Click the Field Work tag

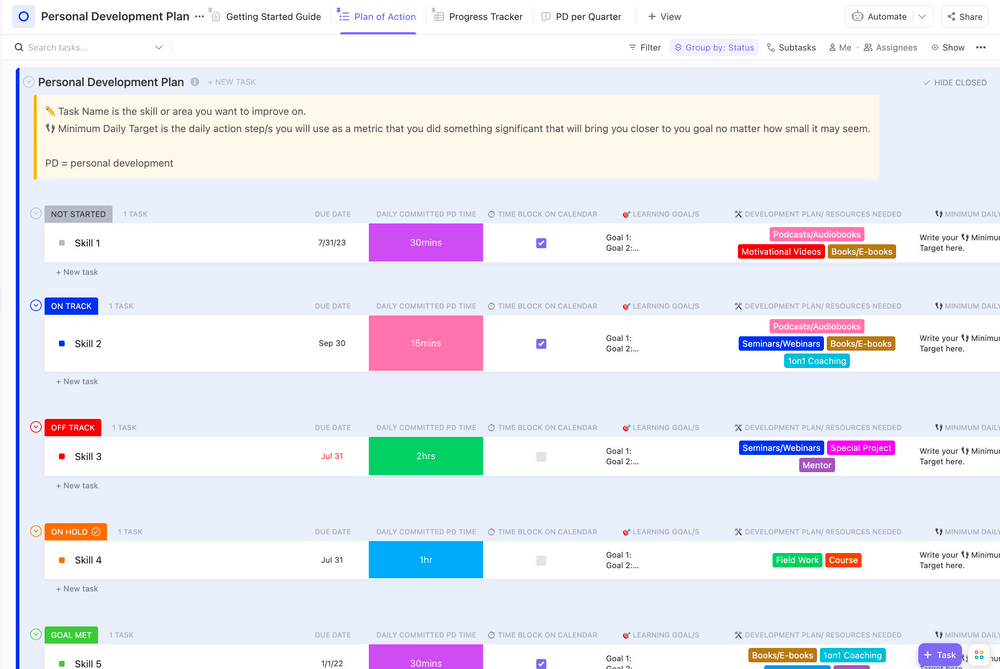(x=797, y=561)
